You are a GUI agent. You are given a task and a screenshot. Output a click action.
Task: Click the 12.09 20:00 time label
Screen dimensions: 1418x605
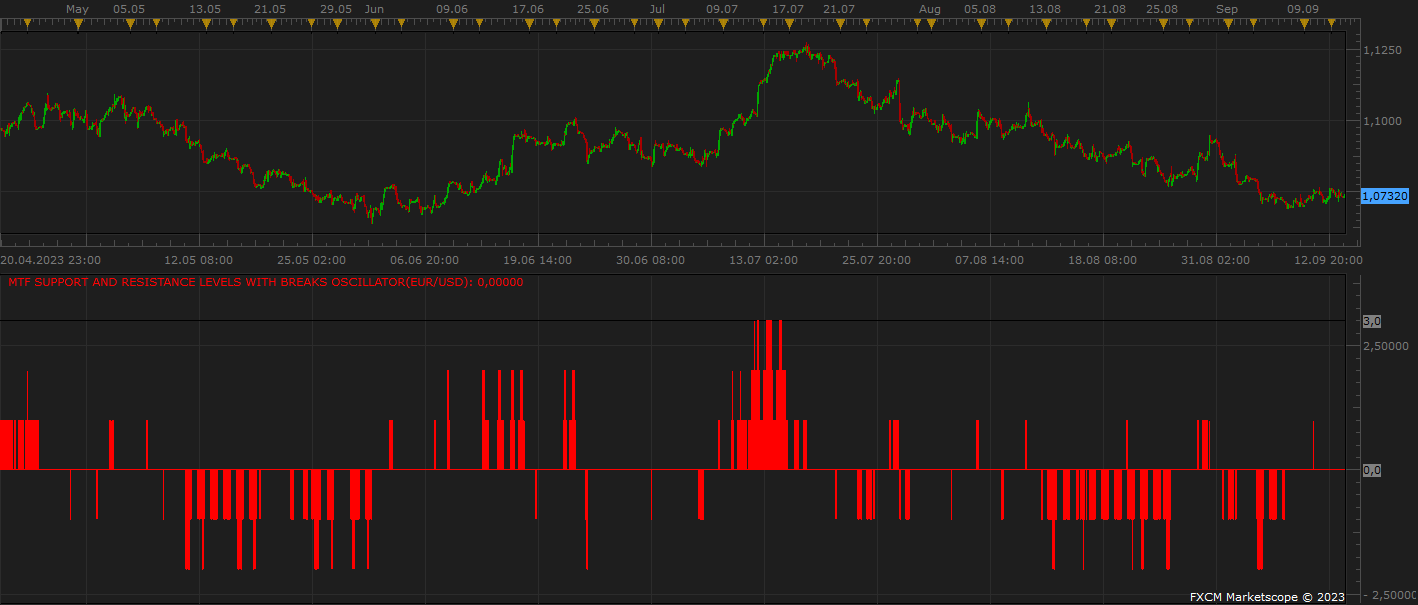(1329, 260)
